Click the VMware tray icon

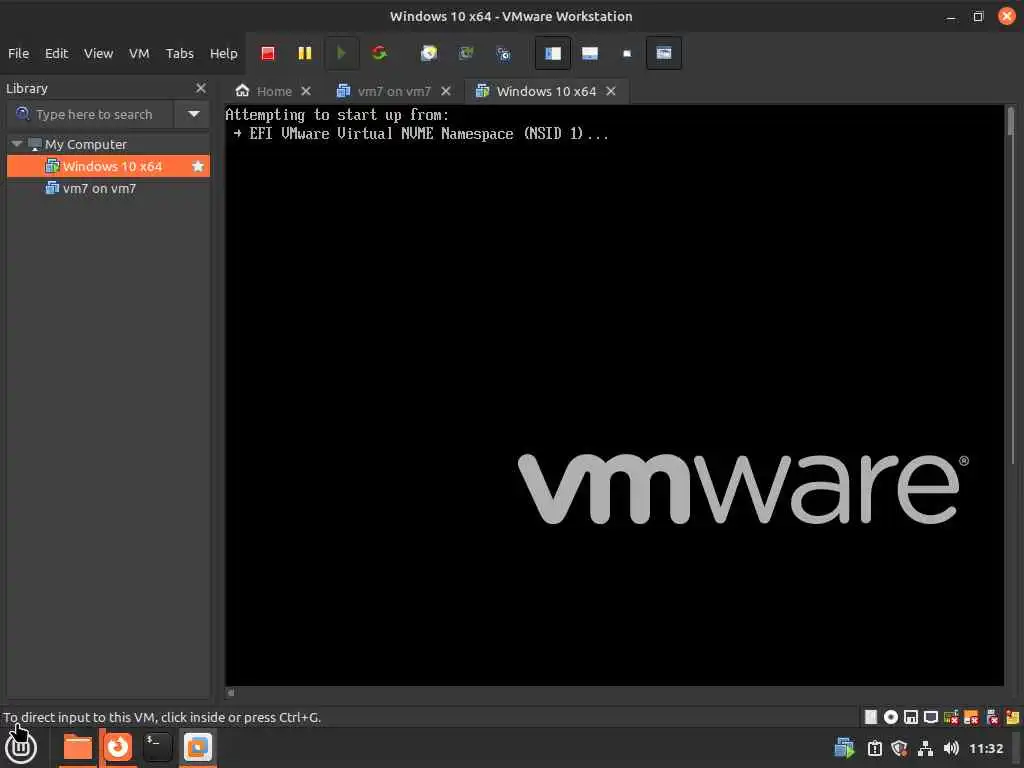pyautogui.click(x=844, y=748)
